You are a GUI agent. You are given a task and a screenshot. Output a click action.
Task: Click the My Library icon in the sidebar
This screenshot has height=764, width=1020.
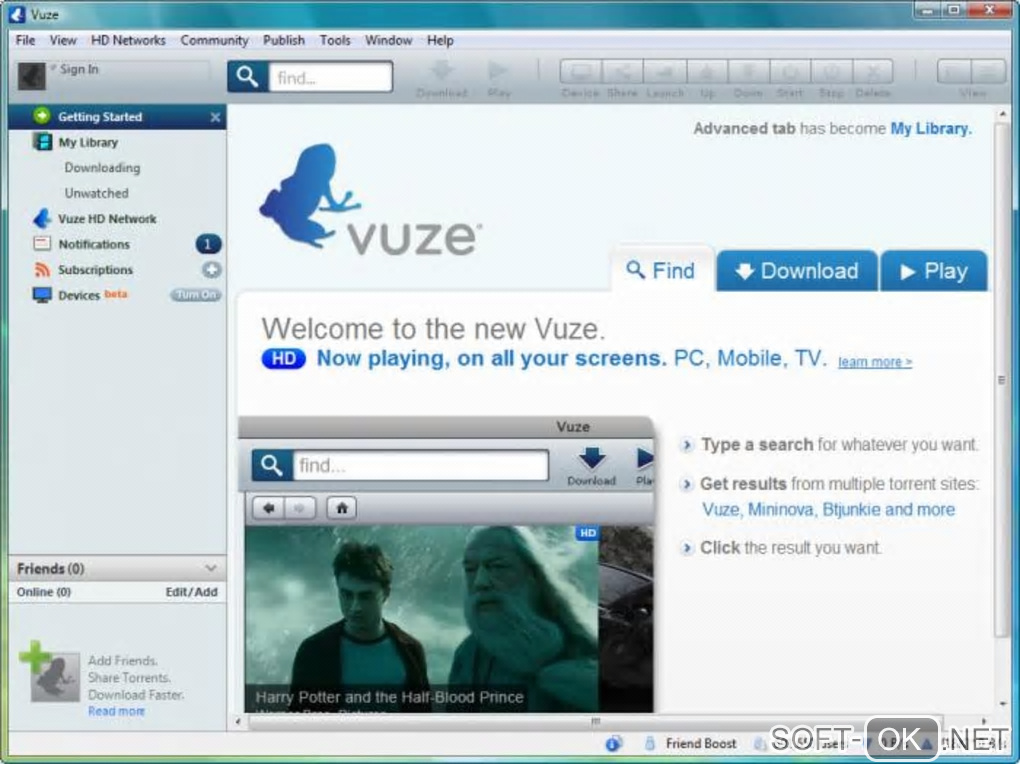tap(42, 141)
